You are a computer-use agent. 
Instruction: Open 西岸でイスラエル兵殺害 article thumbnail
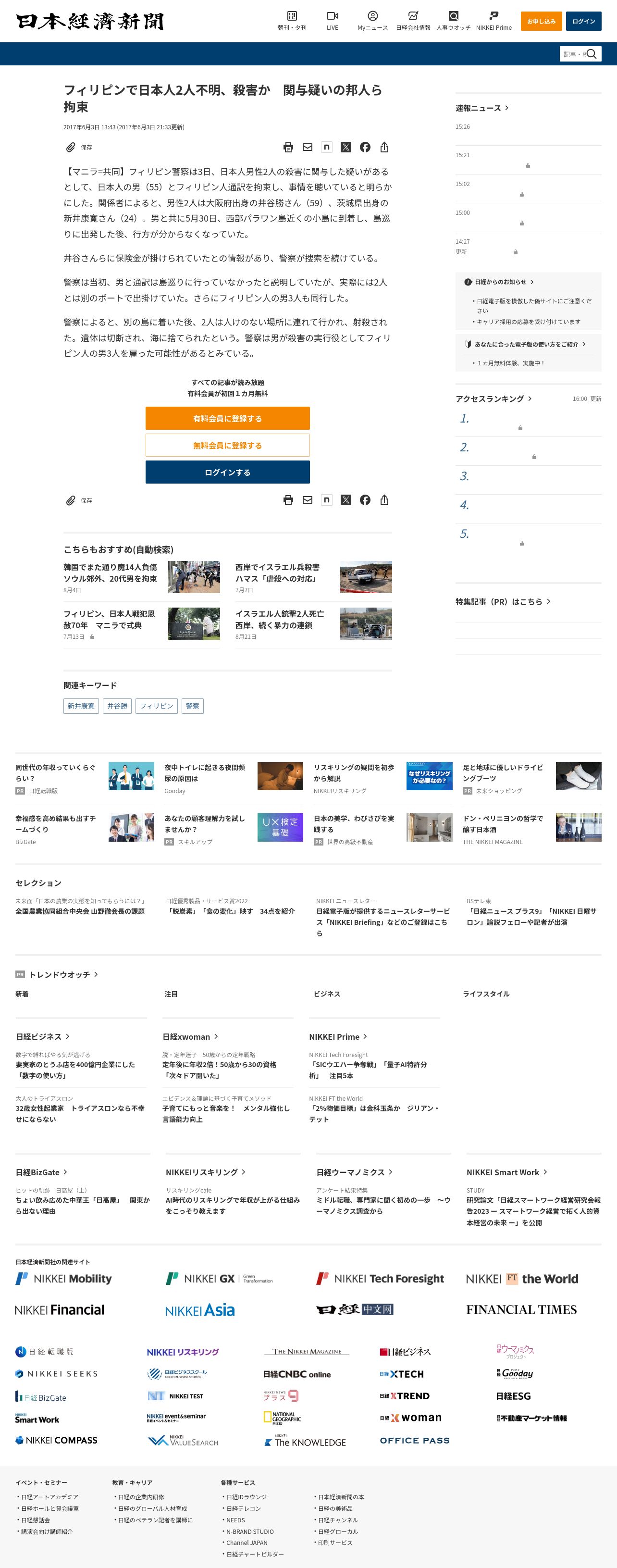pos(366,577)
